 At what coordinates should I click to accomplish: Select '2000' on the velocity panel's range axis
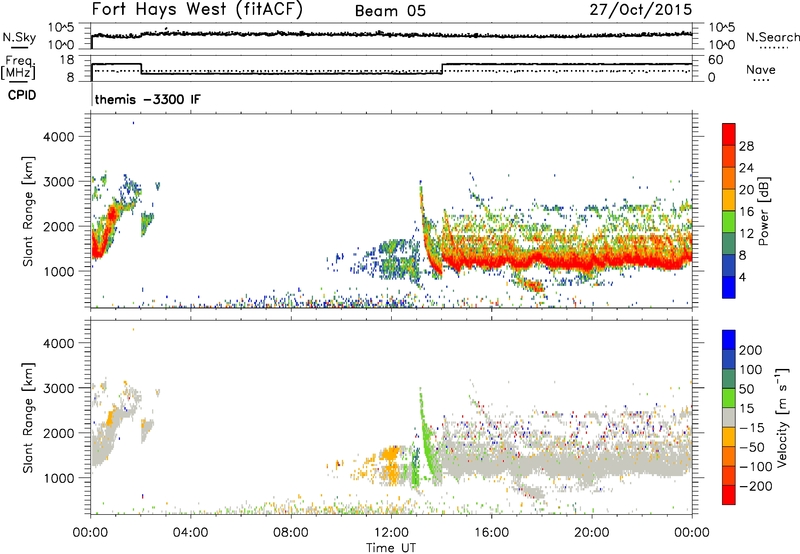59,433
